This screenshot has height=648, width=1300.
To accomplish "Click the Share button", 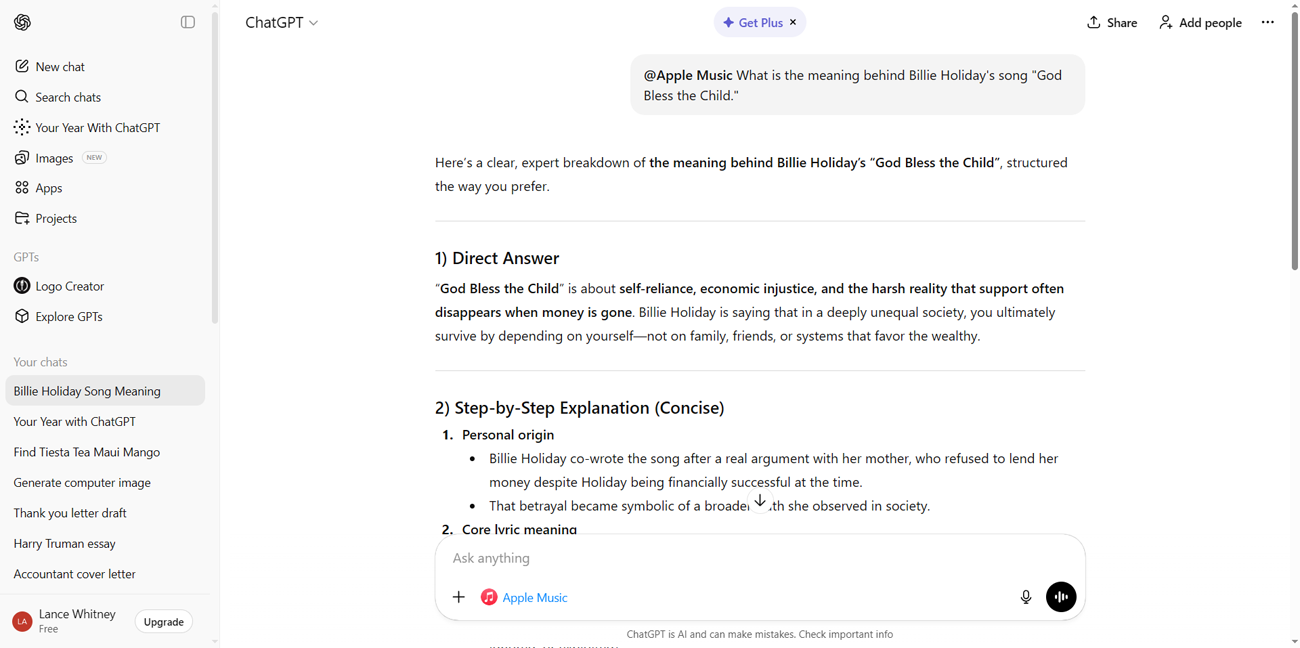I will click(1112, 22).
